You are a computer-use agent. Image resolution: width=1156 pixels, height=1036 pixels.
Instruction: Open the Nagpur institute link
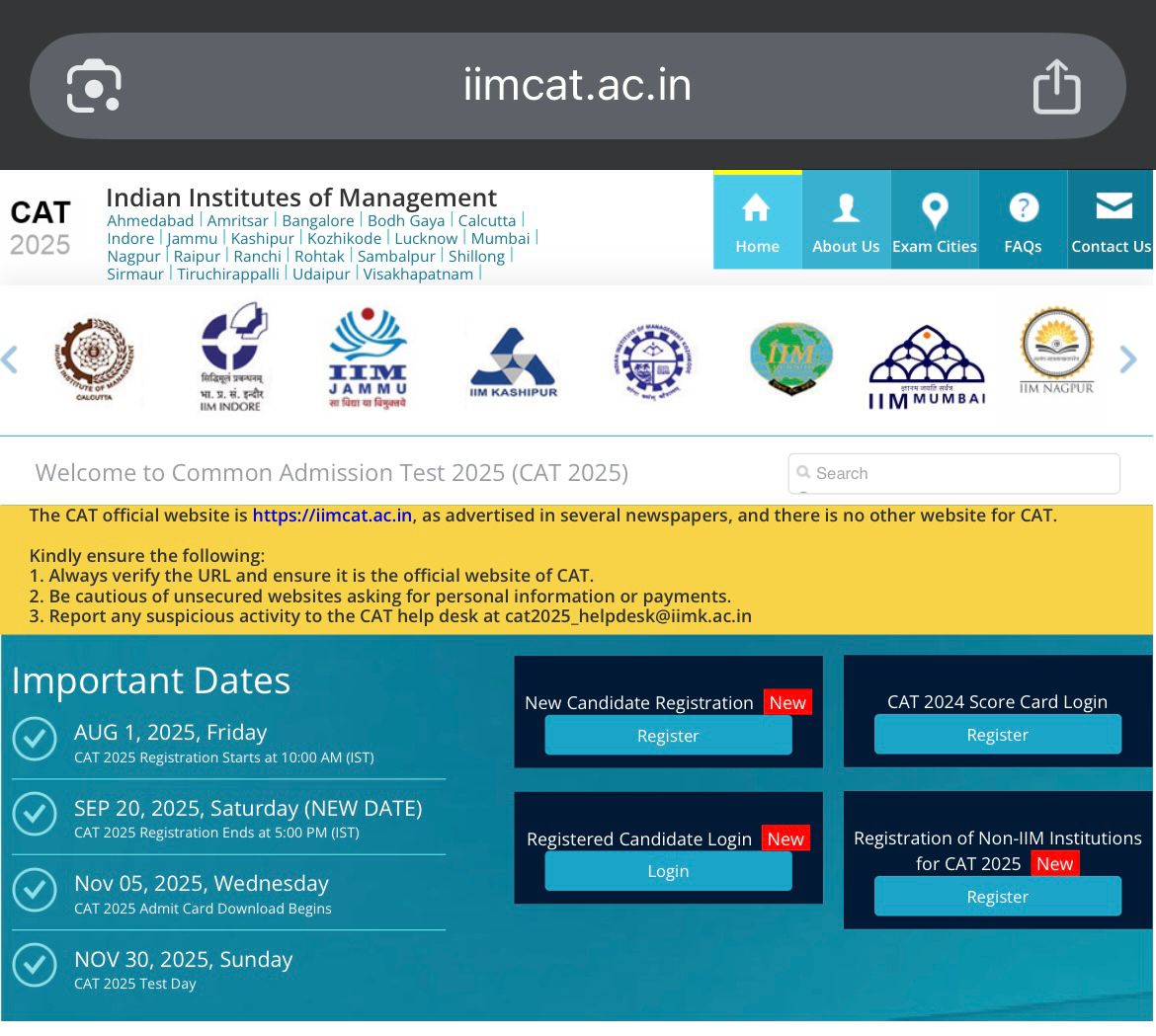tap(133, 256)
